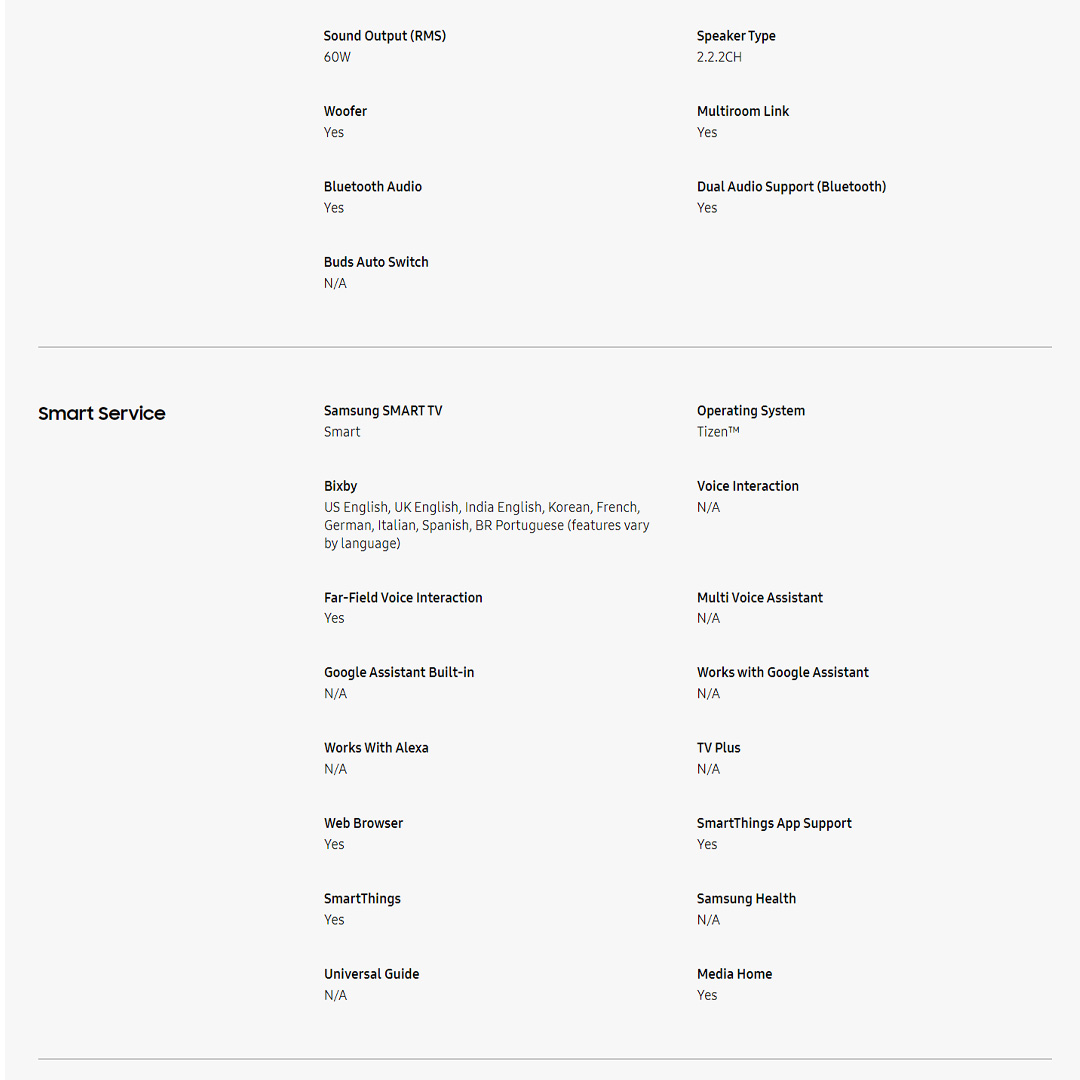Click the TV Plus spec label
Image resolution: width=1080 pixels, height=1080 pixels.
(x=719, y=748)
